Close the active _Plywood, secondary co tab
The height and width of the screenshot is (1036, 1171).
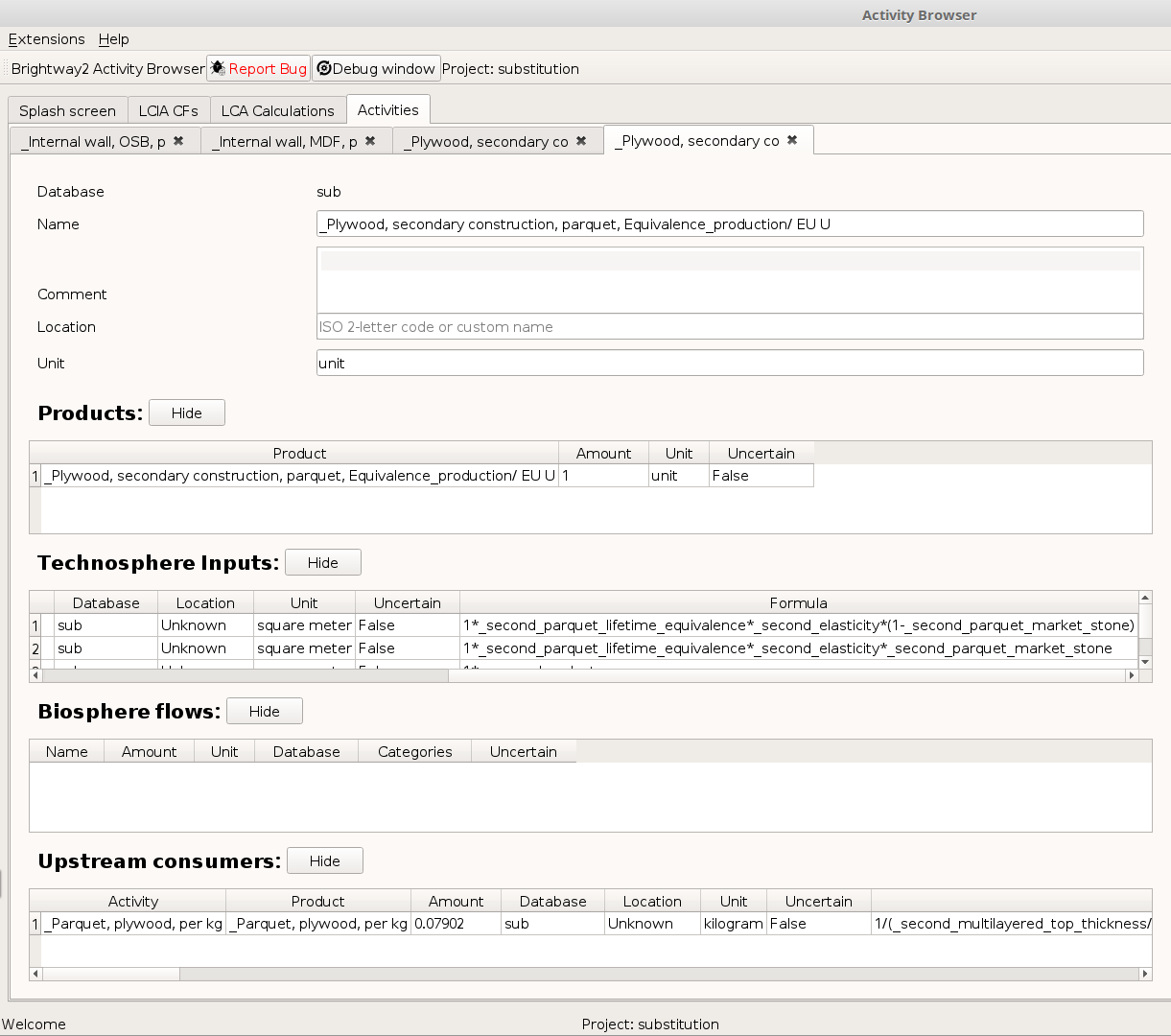(791, 140)
